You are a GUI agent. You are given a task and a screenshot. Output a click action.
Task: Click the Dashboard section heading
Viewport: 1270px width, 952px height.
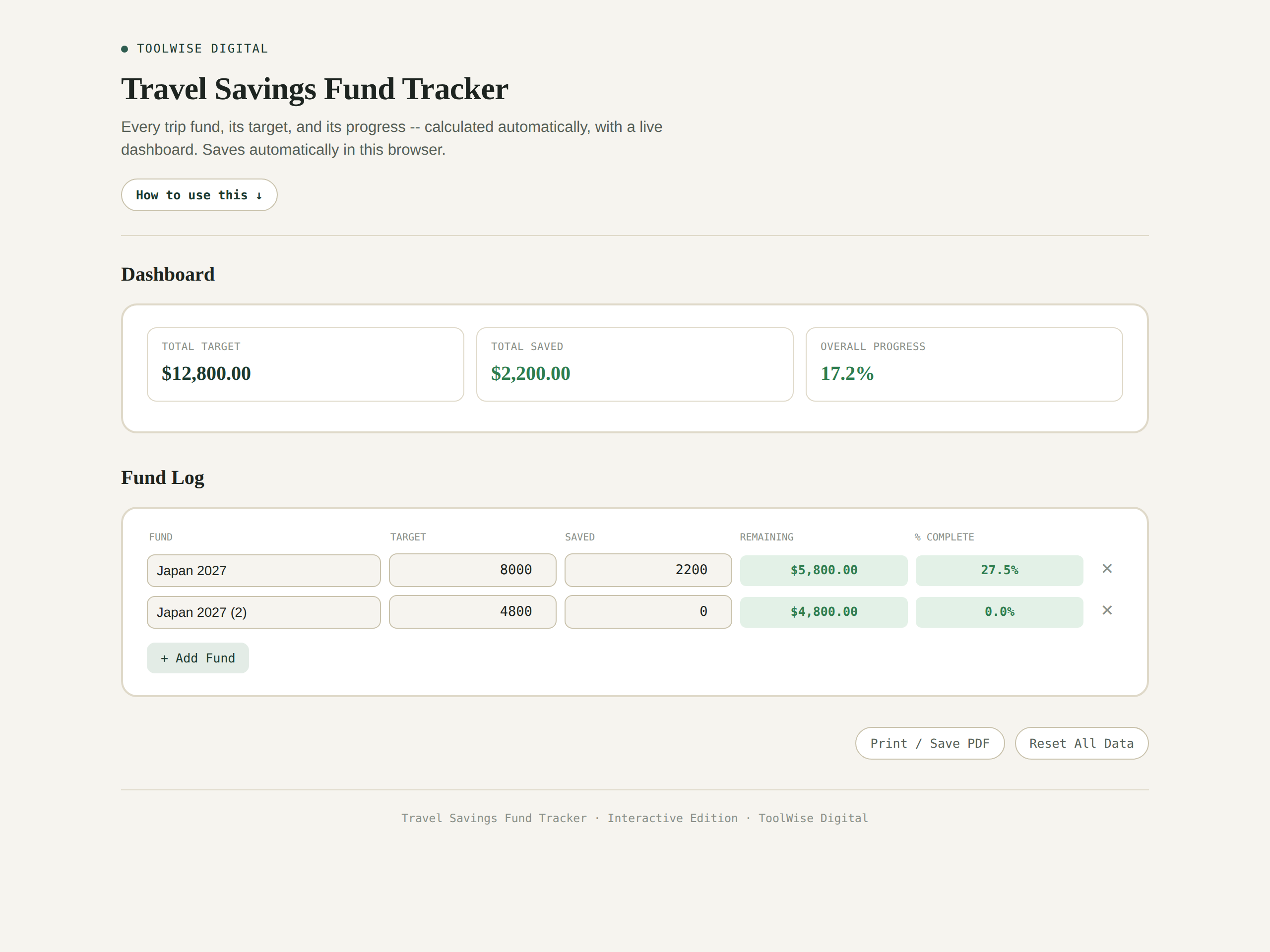click(168, 274)
